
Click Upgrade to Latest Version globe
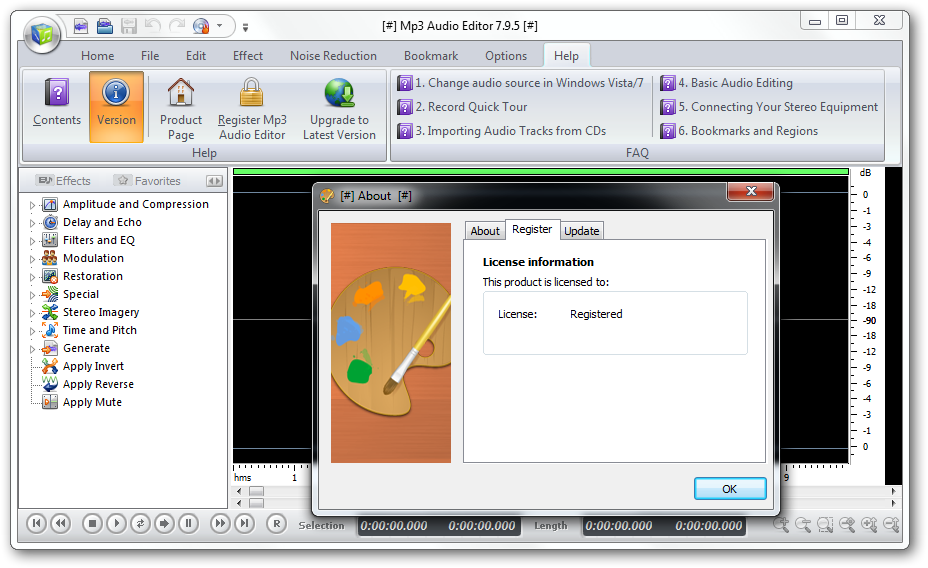click(339, 93)
